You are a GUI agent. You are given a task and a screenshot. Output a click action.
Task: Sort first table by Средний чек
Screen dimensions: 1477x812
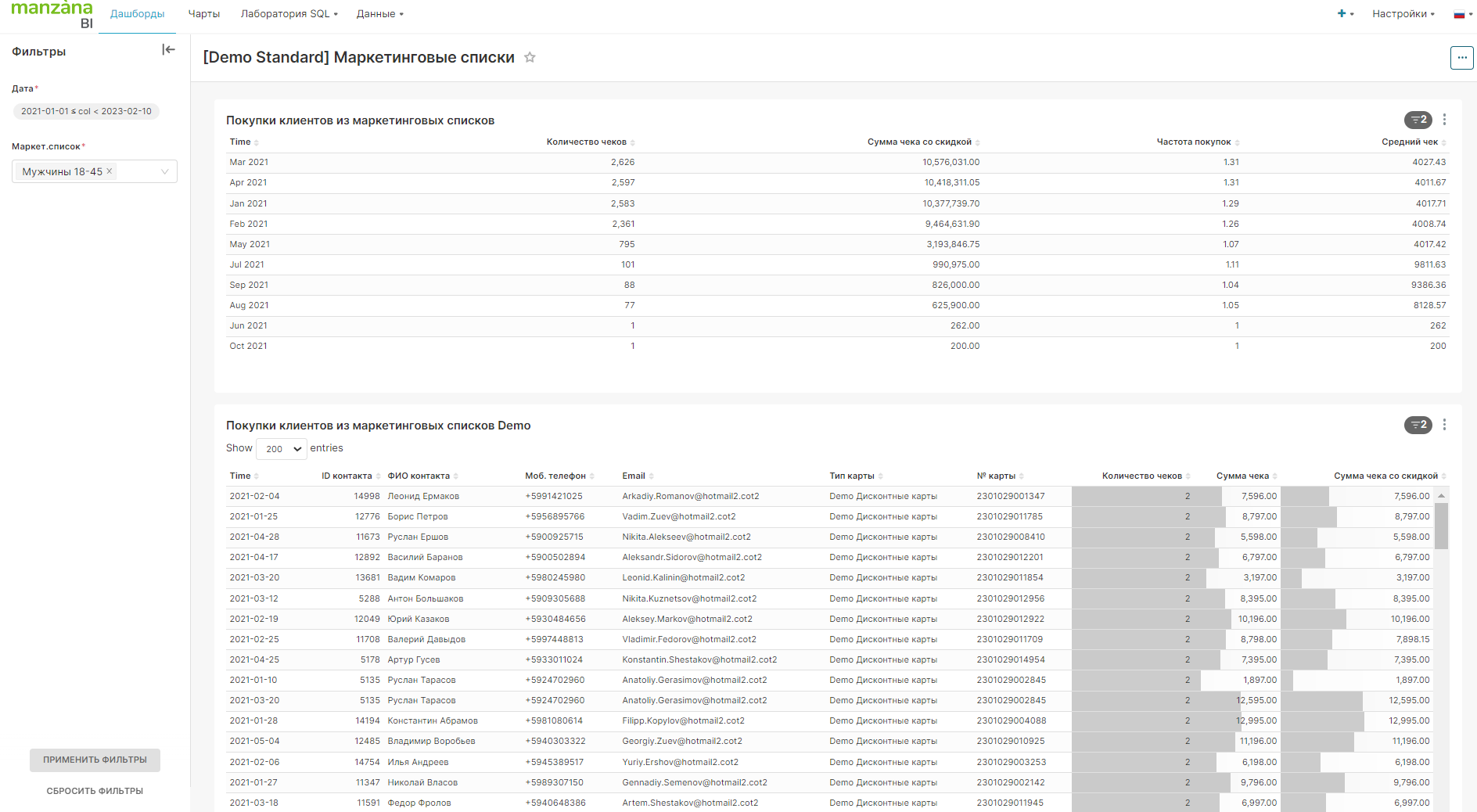[1412, 142]
